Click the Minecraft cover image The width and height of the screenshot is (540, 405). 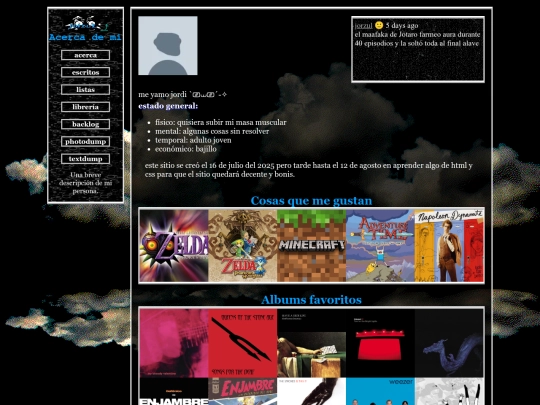pos(311,246)
